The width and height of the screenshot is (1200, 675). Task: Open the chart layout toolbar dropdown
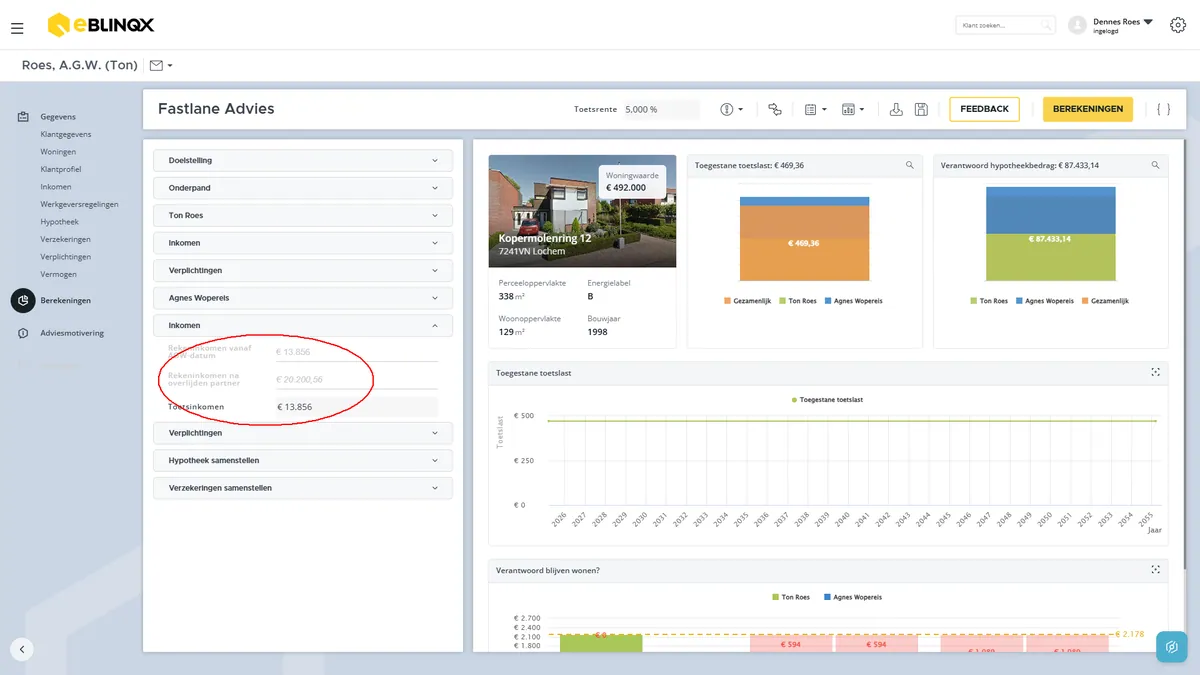point(853,109)
